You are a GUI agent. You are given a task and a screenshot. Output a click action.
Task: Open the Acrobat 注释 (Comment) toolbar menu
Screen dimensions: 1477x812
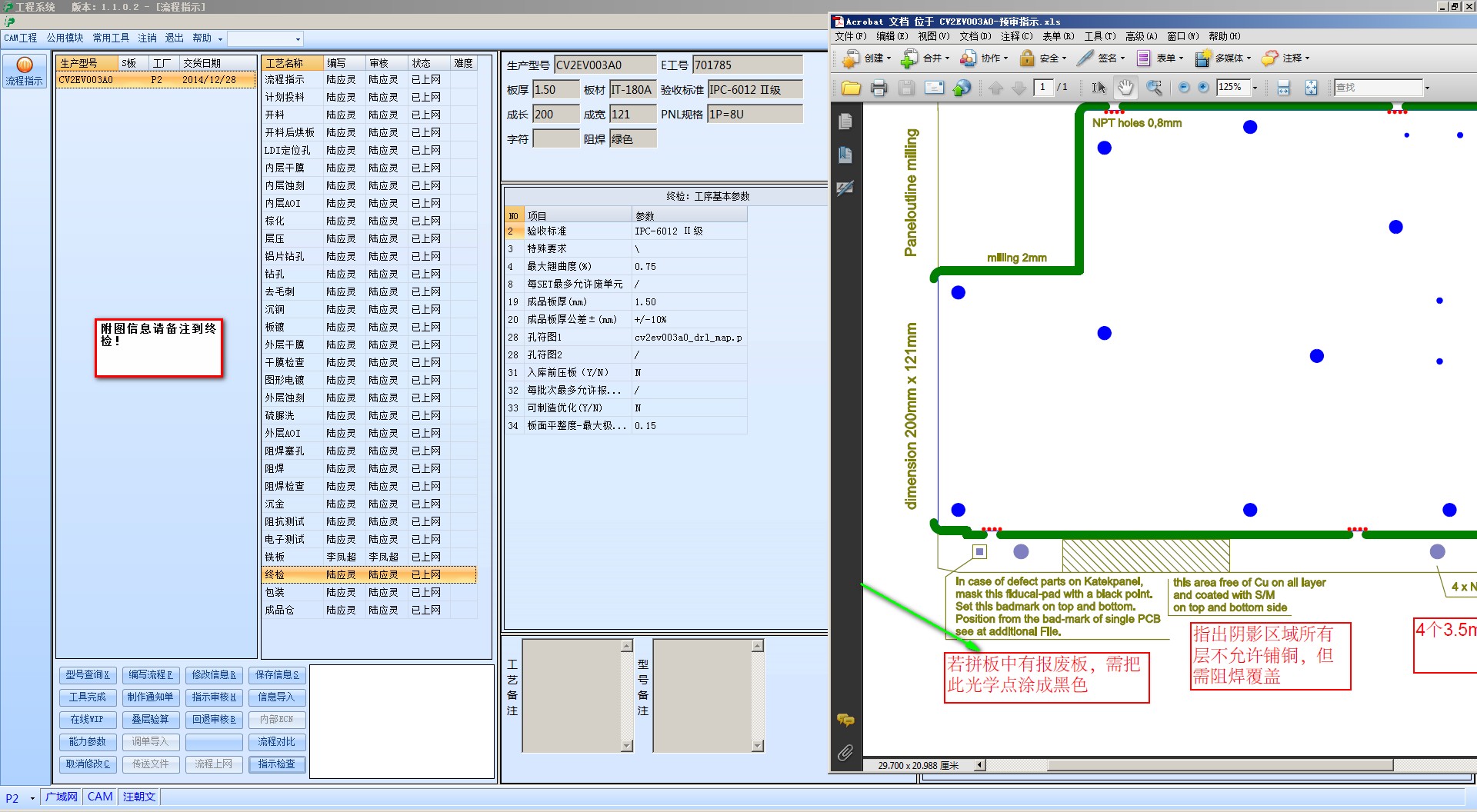[1285, 58]
